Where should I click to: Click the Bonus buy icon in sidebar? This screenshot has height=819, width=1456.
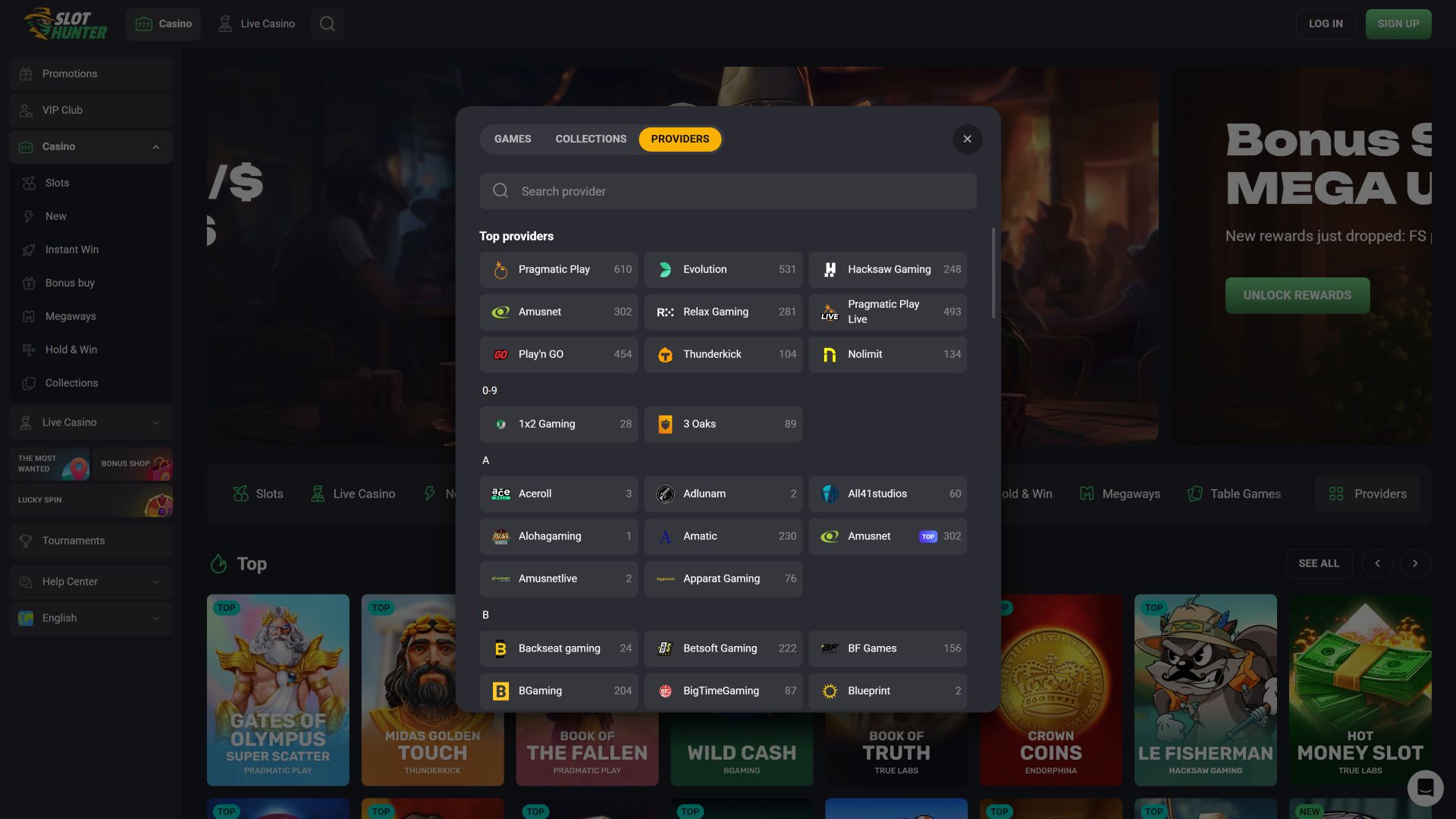point(29,283)
